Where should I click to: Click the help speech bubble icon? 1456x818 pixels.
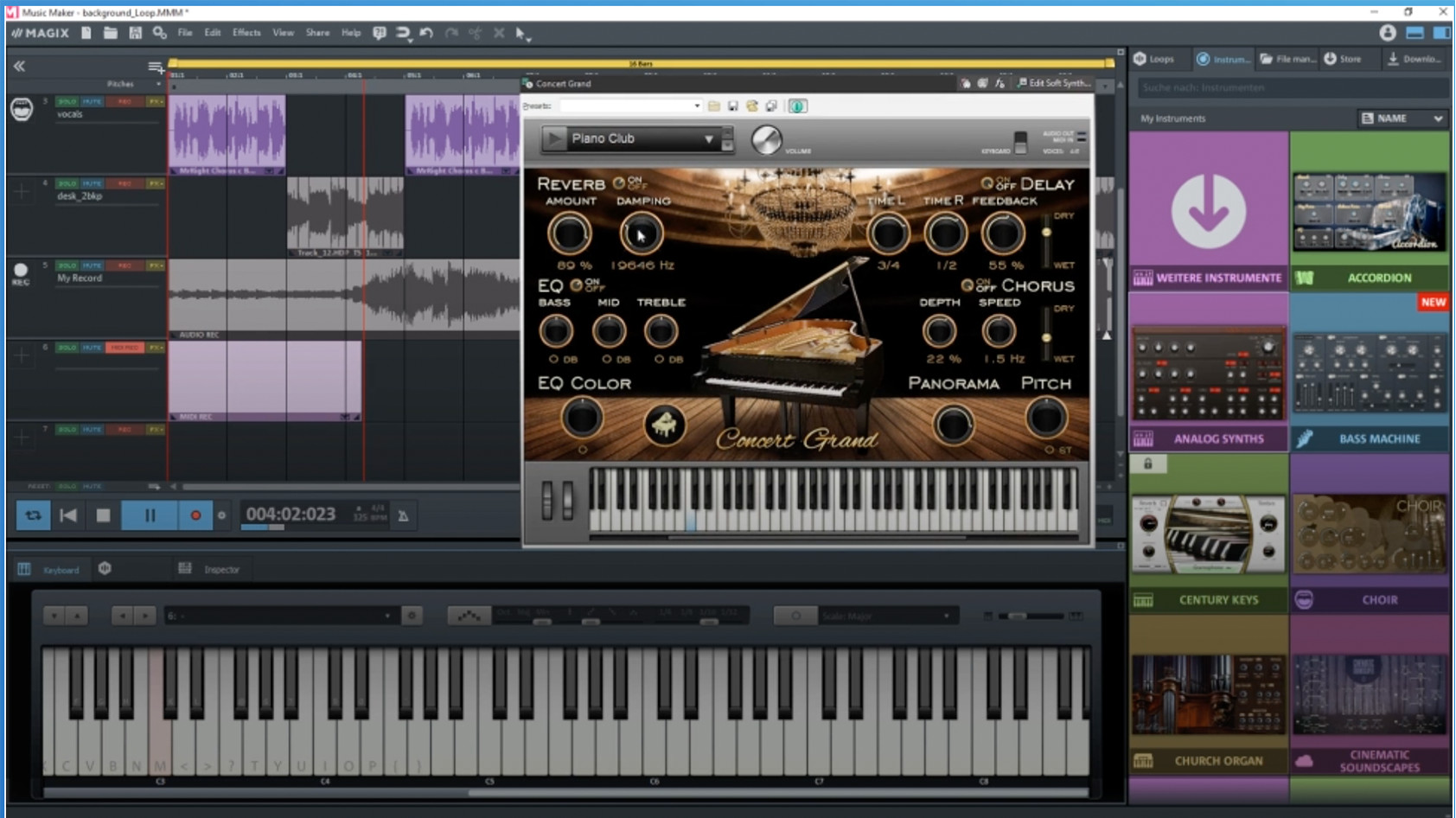tap(379, 33)
